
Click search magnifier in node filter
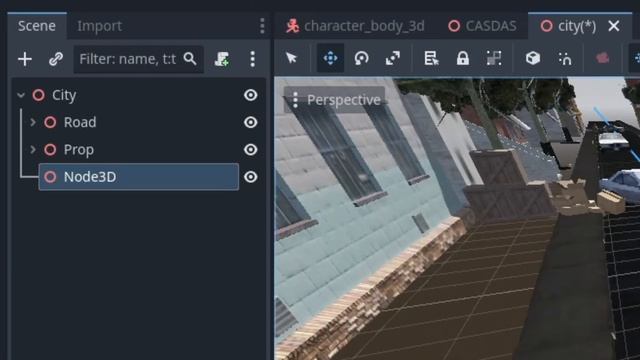click(x=190, y=59)
